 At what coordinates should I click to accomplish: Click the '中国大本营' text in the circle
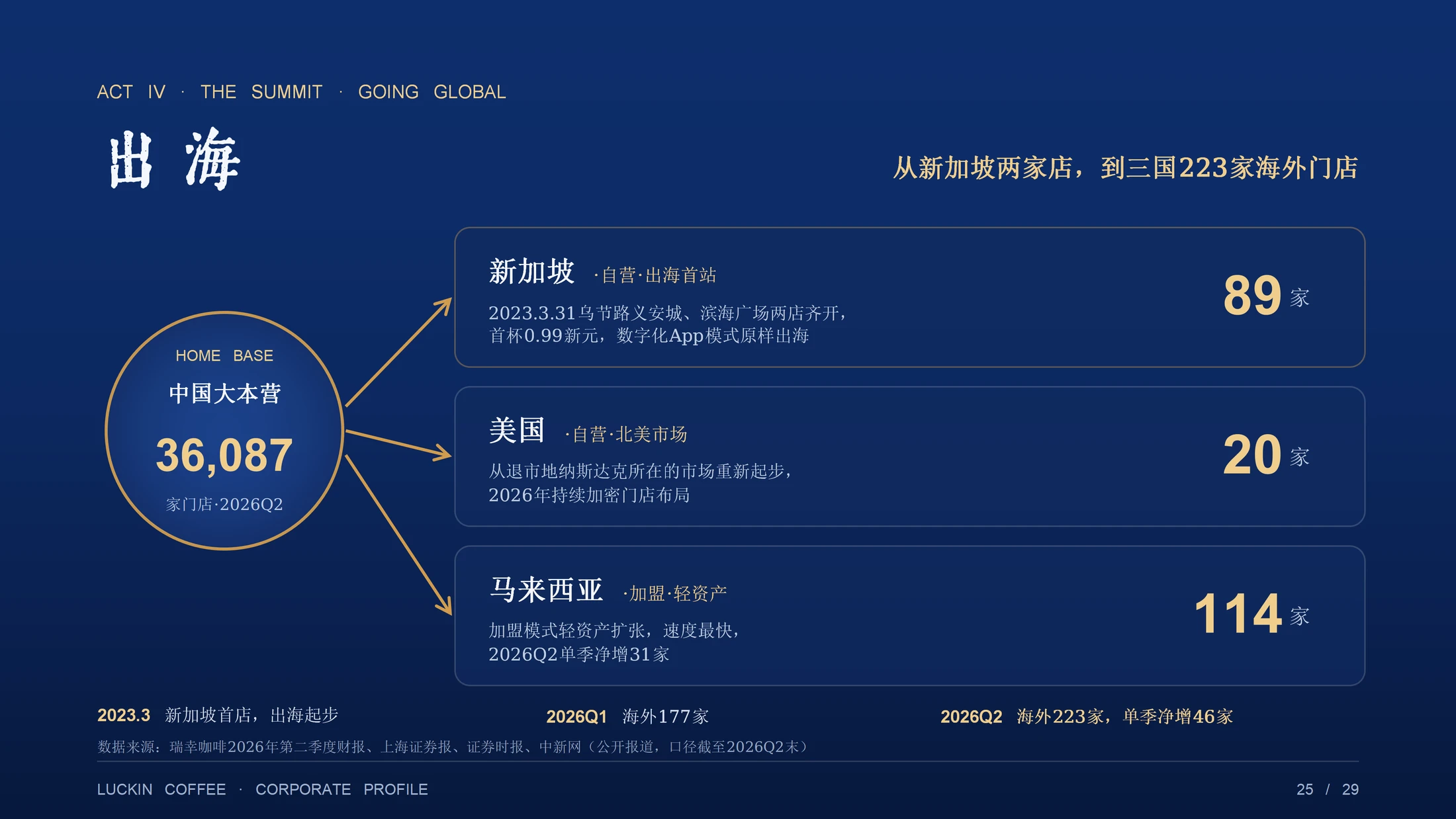[x=224, y=394]
